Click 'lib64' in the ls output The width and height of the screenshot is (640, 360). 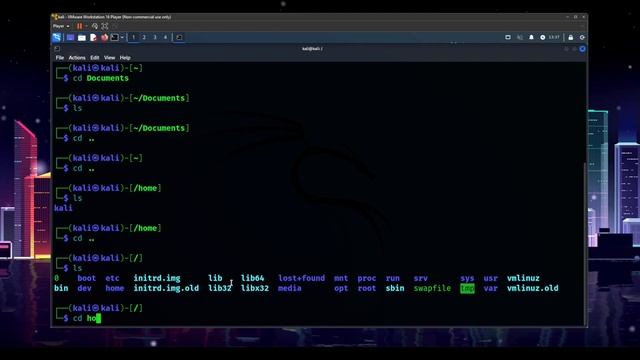tap(252, 278)
